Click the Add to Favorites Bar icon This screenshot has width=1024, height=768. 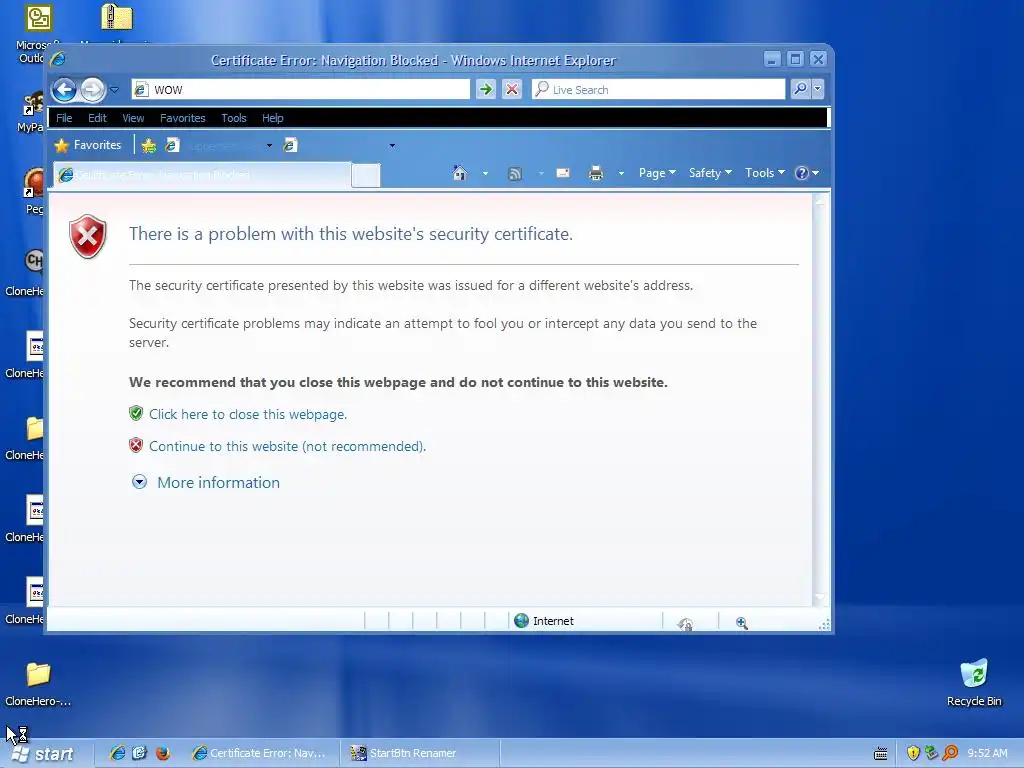(149, 146)
